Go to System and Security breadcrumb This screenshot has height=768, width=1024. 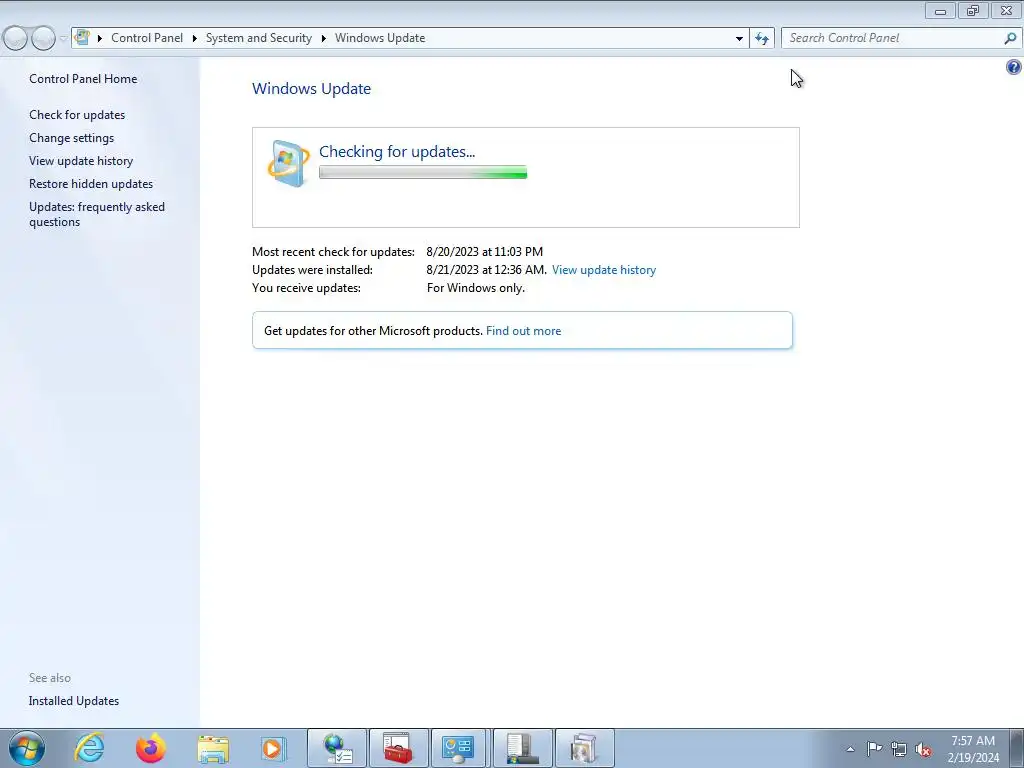(259, 38)
